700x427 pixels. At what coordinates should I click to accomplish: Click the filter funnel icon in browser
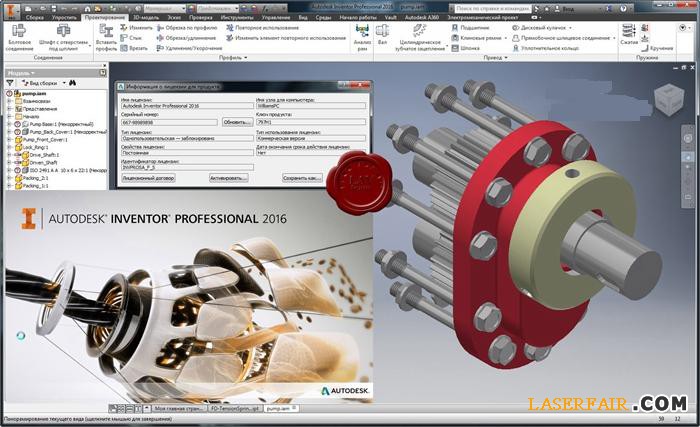tap(10, 82)
